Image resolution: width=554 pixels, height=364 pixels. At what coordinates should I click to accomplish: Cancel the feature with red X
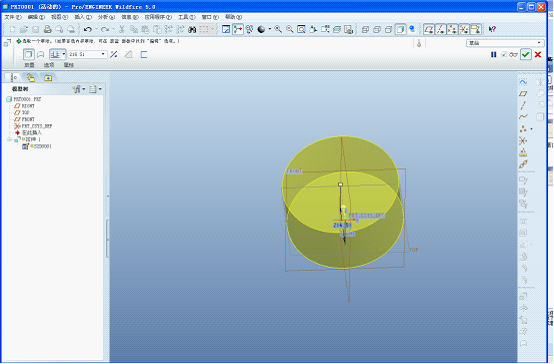pyautogui.click(x=538, y=54)
